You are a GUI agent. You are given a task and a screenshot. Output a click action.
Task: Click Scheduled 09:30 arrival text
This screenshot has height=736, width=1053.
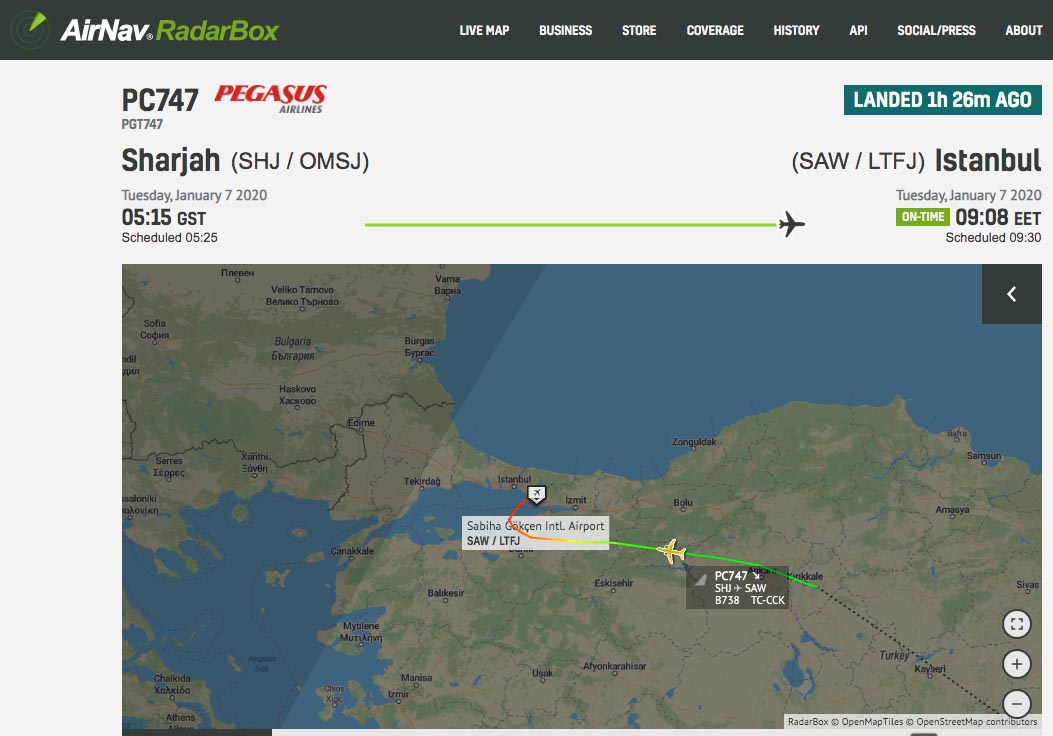click(x=993, y=238)
